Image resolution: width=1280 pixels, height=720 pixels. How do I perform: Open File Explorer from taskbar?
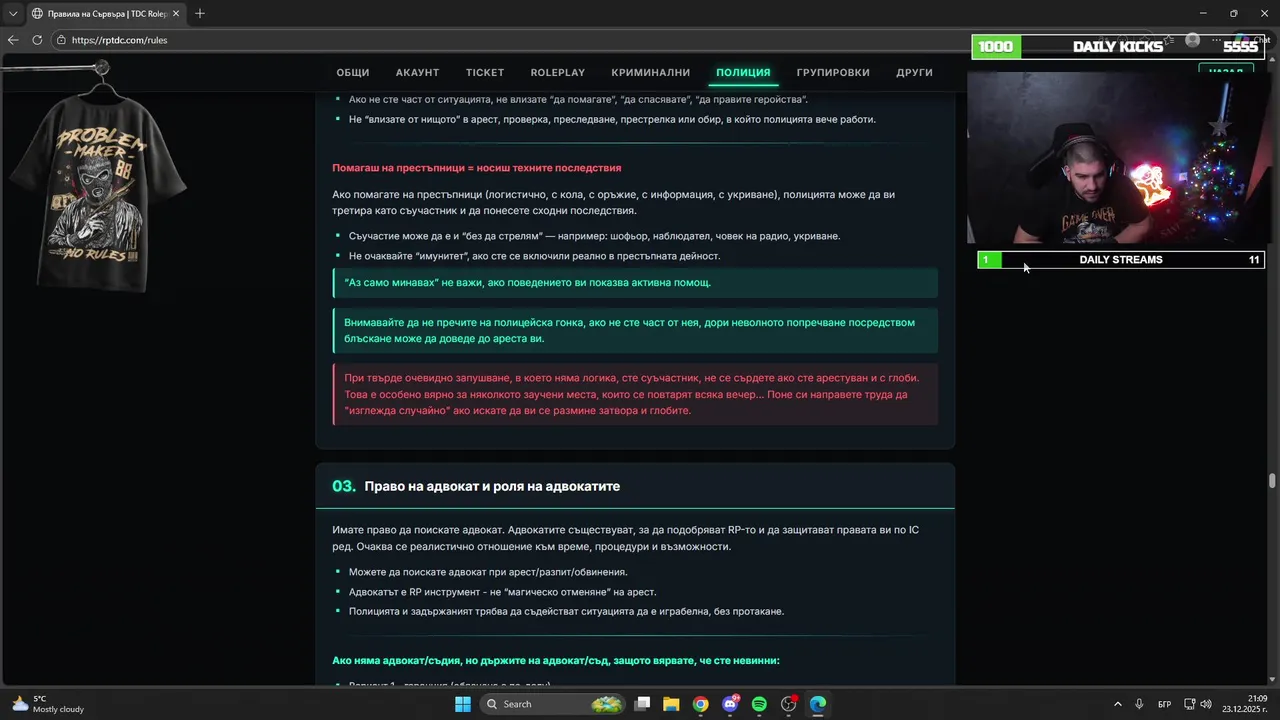pyautogui.click(x=671, y=704)
